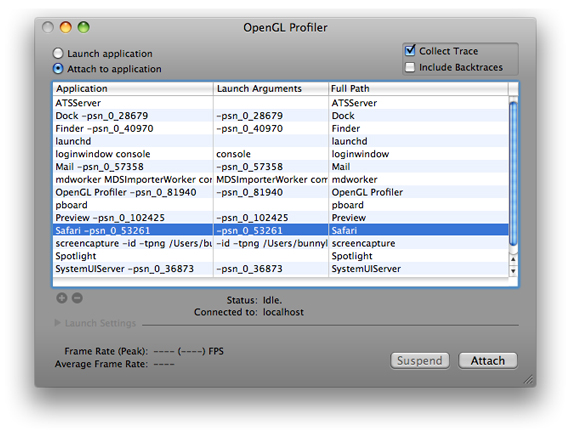Sort by the Application column header

tap(133, 89)
